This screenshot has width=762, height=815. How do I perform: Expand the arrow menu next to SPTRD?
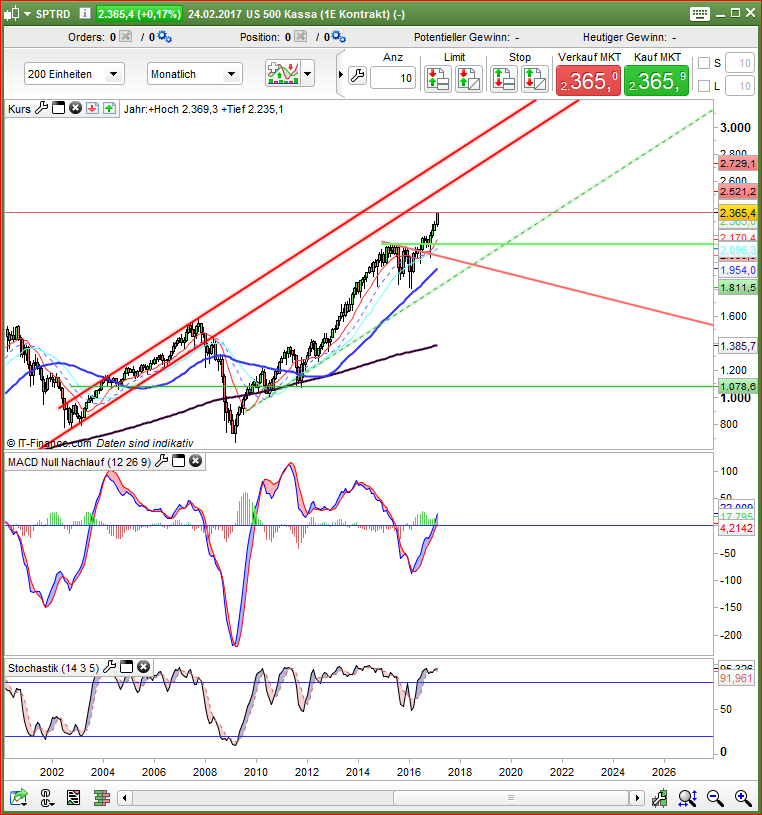[27, 14]
